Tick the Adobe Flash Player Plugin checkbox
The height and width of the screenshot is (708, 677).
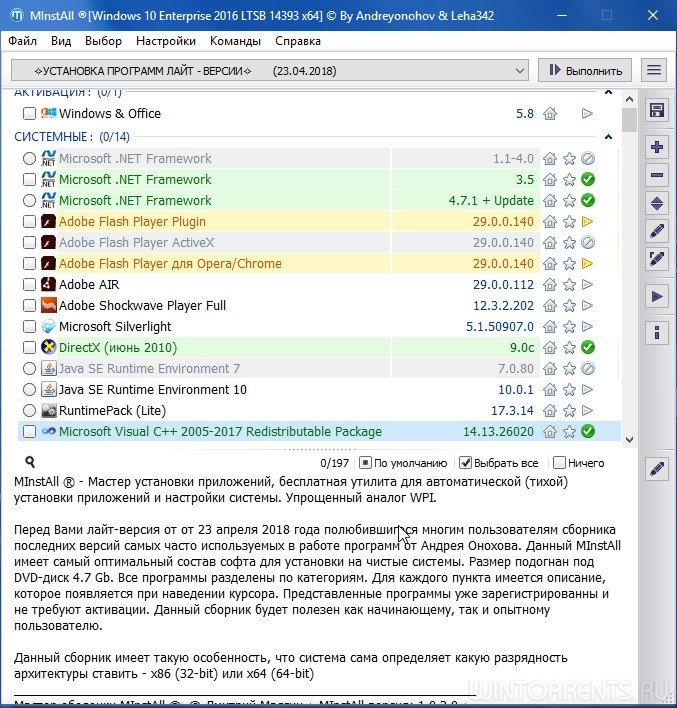click(x=29, y=222)
